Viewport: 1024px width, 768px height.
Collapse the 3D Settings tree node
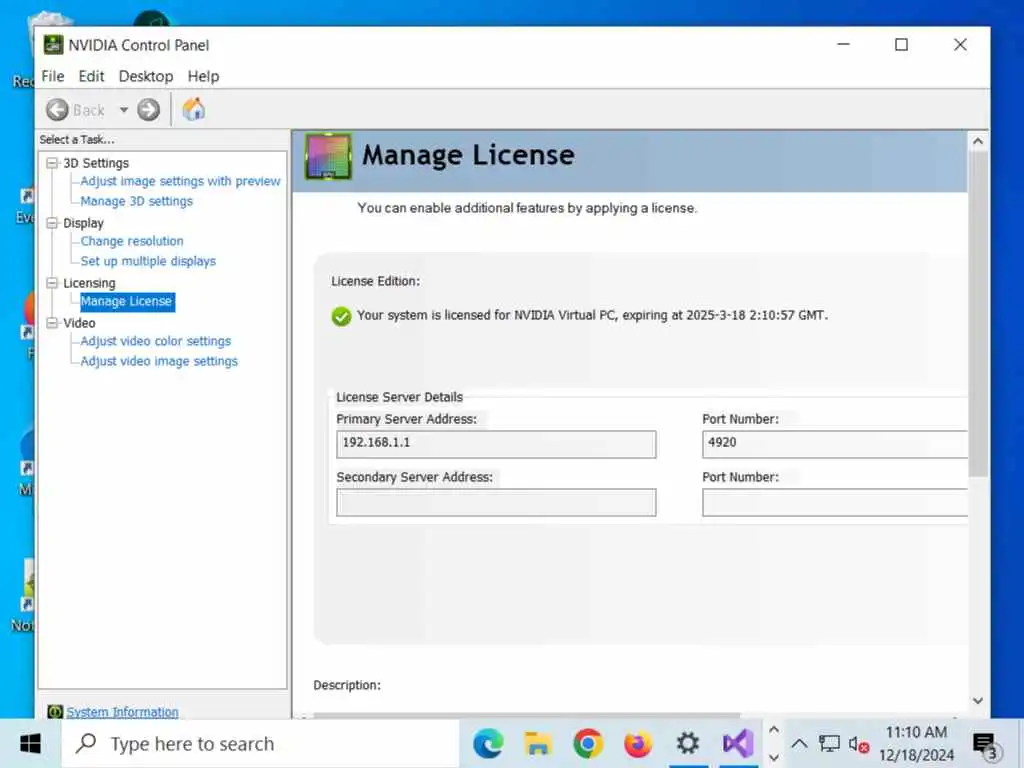tap(52, 163)
